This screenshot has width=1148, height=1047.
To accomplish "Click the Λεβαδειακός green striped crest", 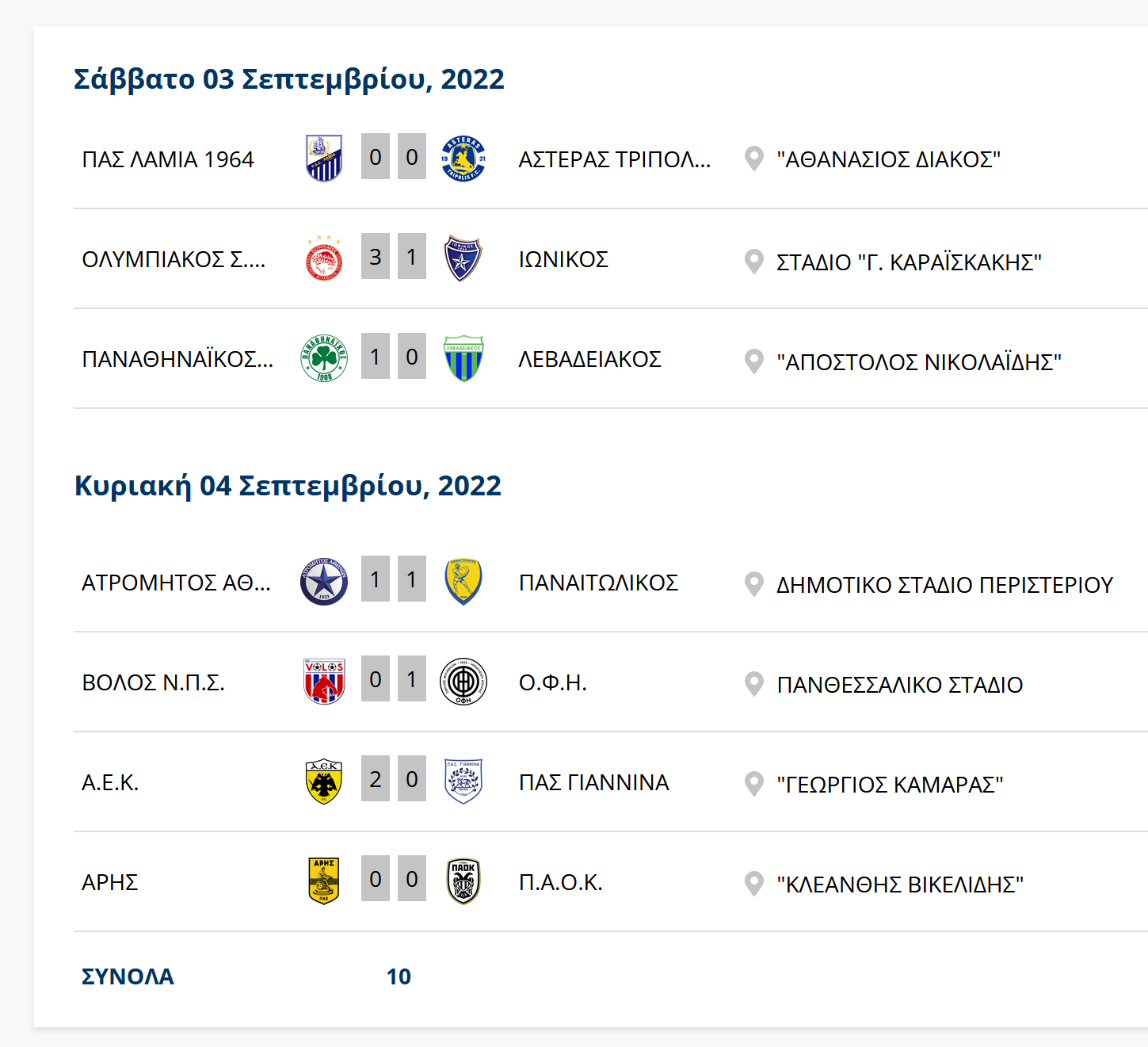I will coord(463,357).
